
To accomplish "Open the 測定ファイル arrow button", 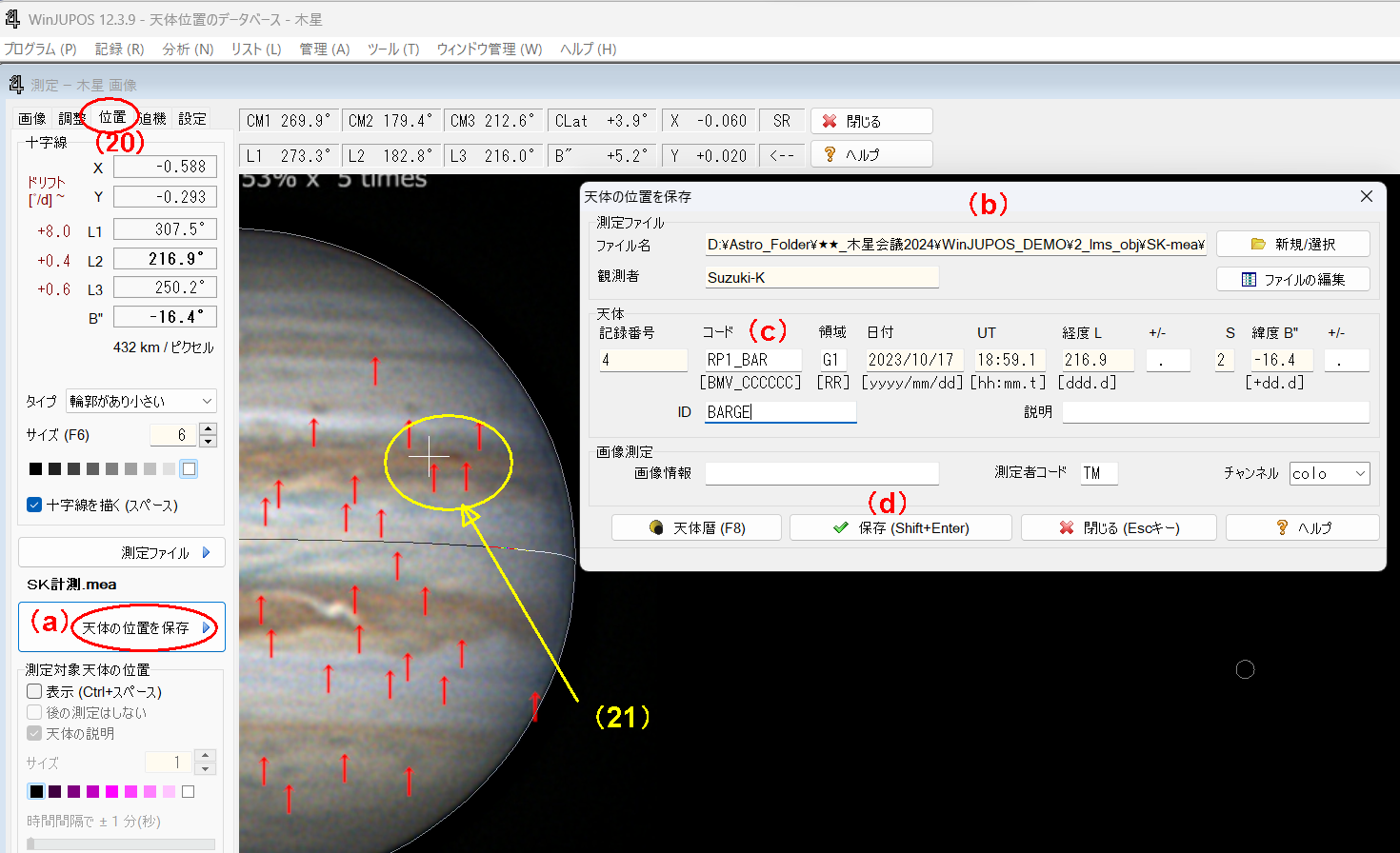I will [x=122, y=552].
